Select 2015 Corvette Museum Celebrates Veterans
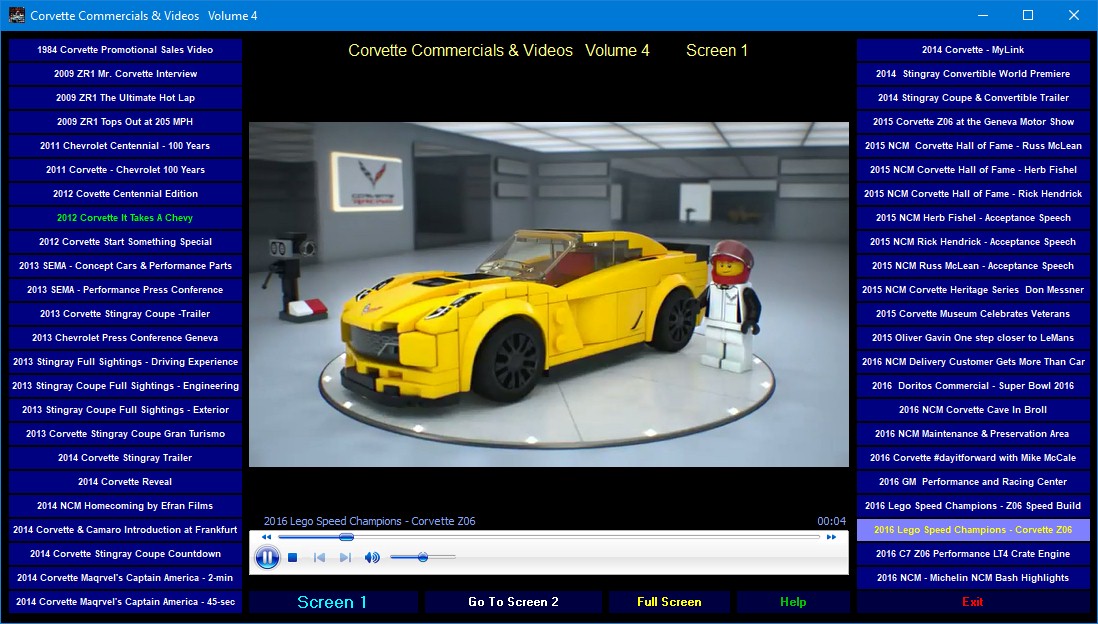This screenshot has height=624, width=1098. pos(973,314)
